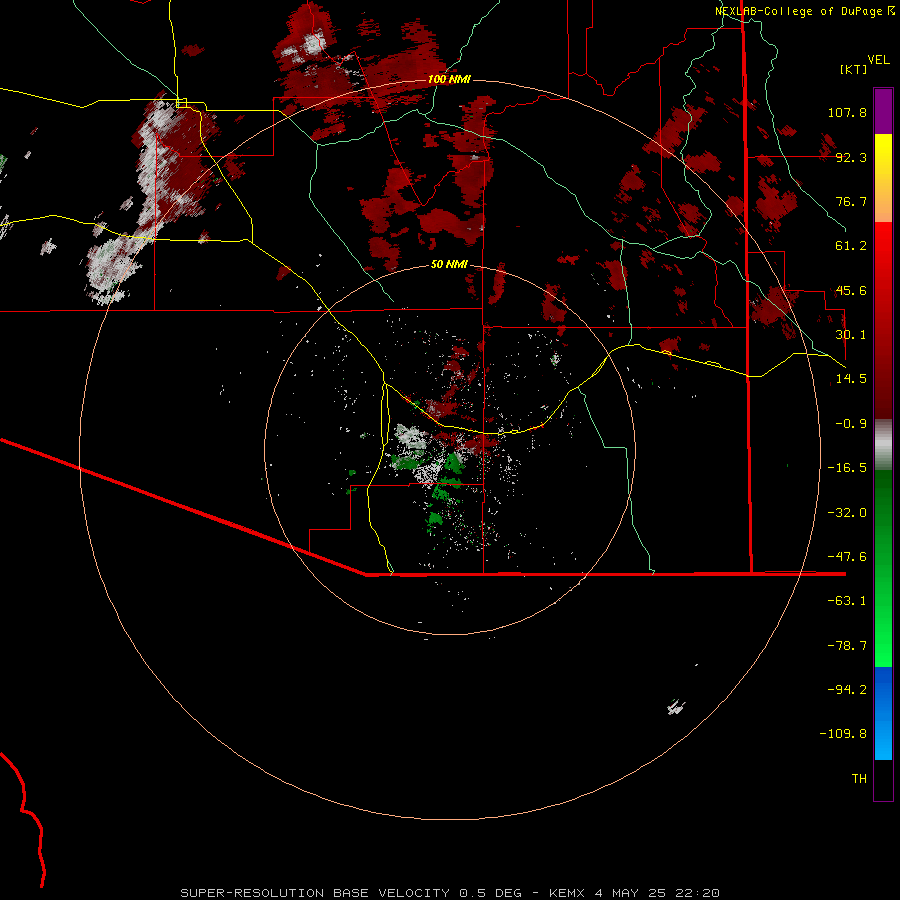Click the 100 NMI range ring label
The width and height of the screenshot is (900, 900).
(449, 79)
